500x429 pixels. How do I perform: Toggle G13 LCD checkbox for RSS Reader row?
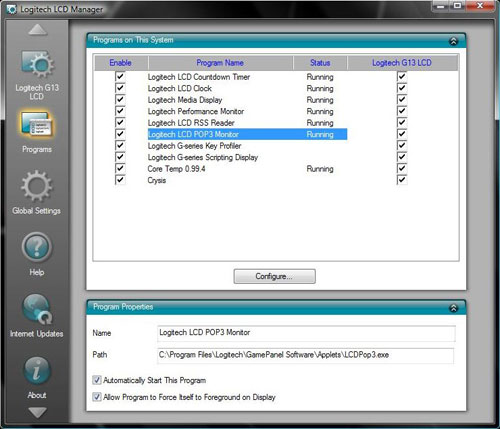pos(402,123)
